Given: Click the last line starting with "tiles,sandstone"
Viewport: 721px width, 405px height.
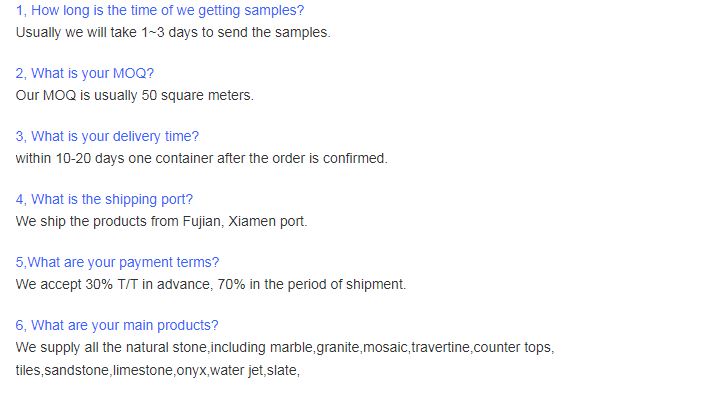Looking at the screenshot, I should click(x=158, y=370).
